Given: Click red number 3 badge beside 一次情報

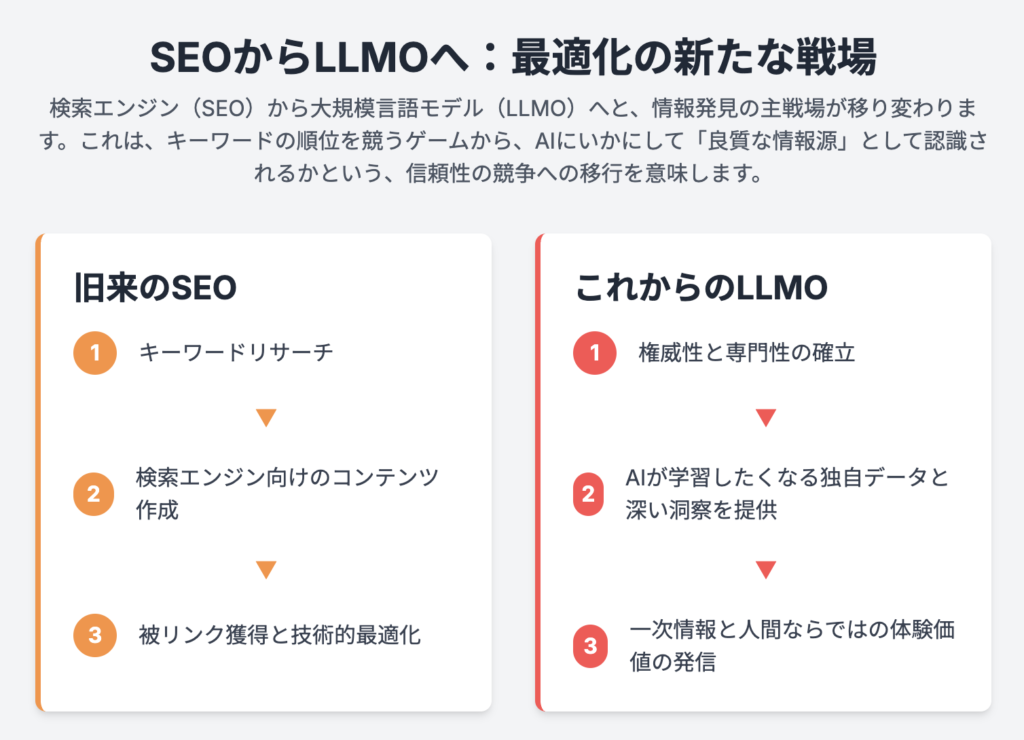Looking at the screenshot, I should pos(588,647).
